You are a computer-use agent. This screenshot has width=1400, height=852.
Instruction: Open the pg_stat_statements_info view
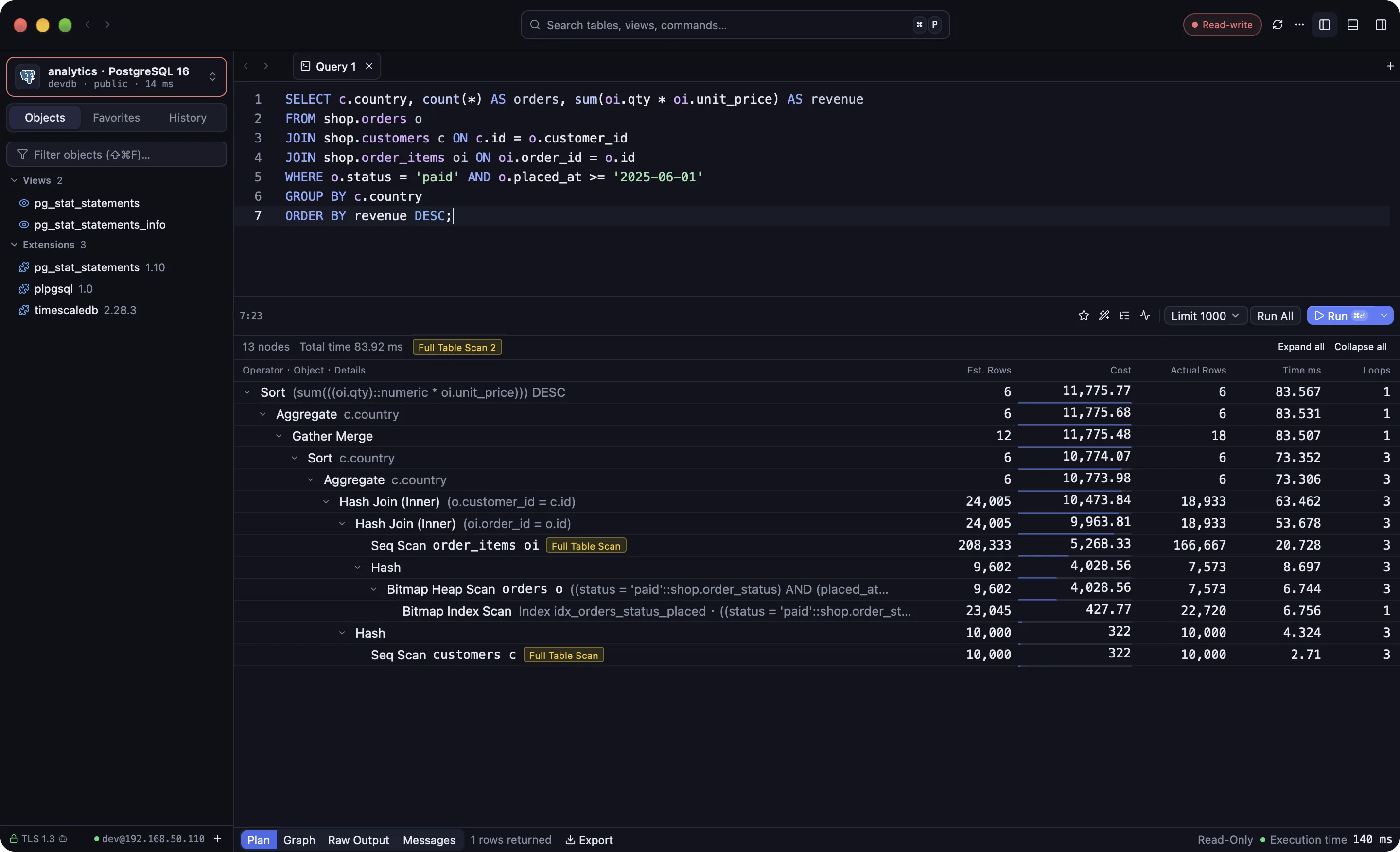coord(100,225)
